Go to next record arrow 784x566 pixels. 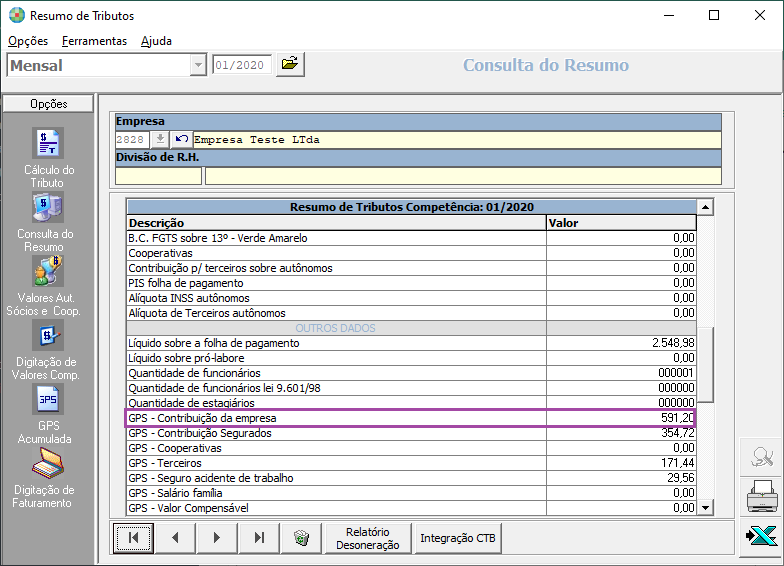(218, 538)
